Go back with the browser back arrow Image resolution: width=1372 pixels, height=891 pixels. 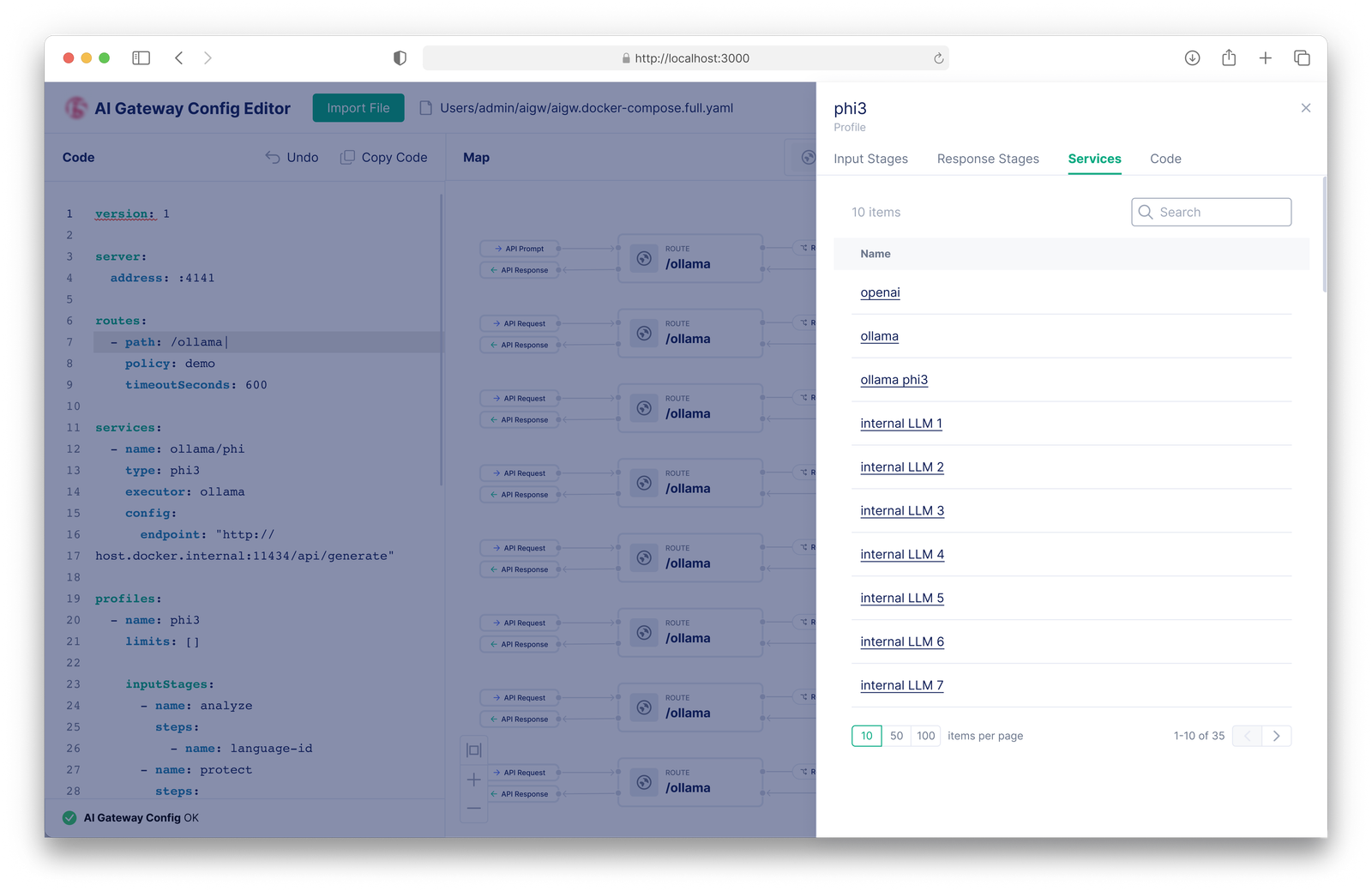(x=178, y=57)
